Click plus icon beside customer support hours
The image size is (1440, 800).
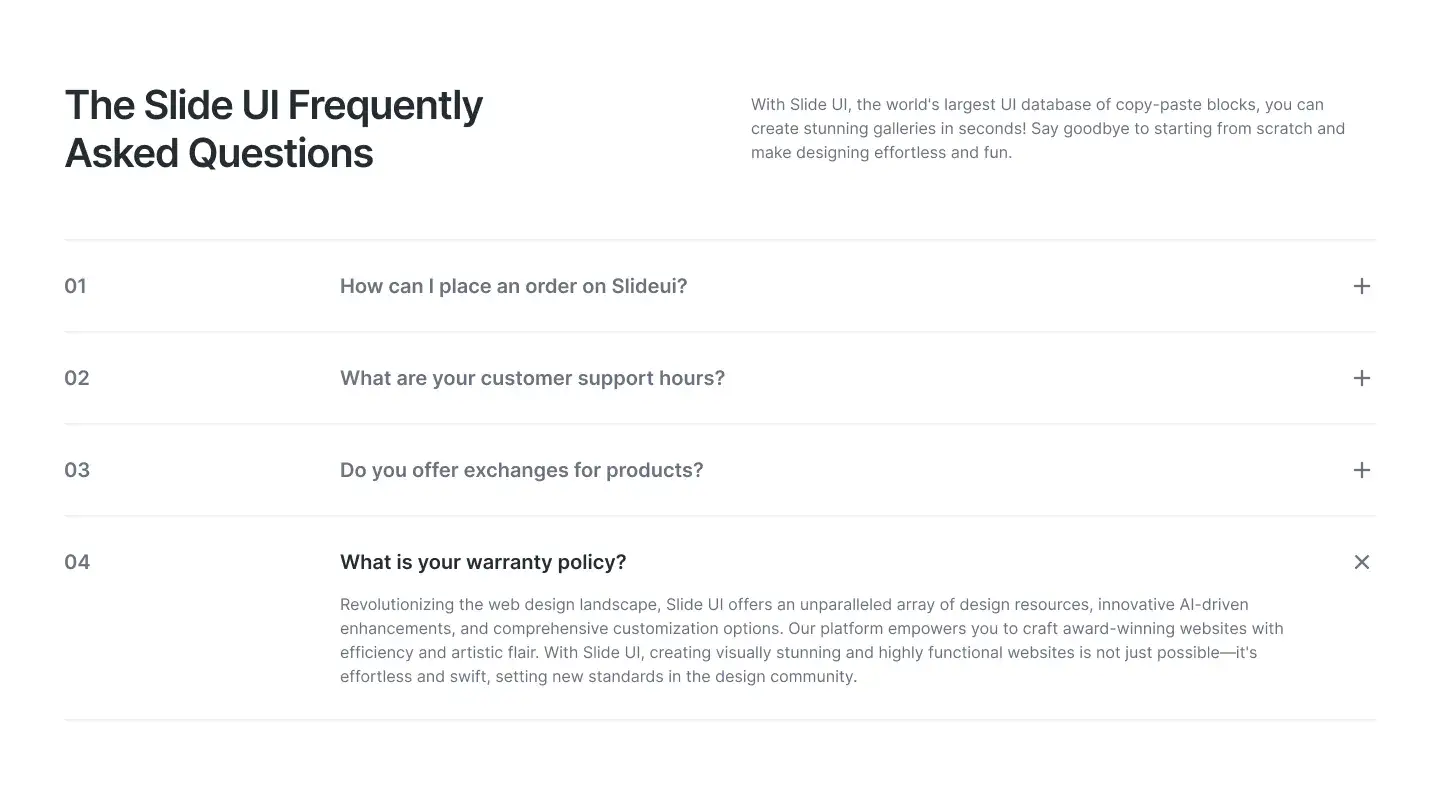[1361, 378]
